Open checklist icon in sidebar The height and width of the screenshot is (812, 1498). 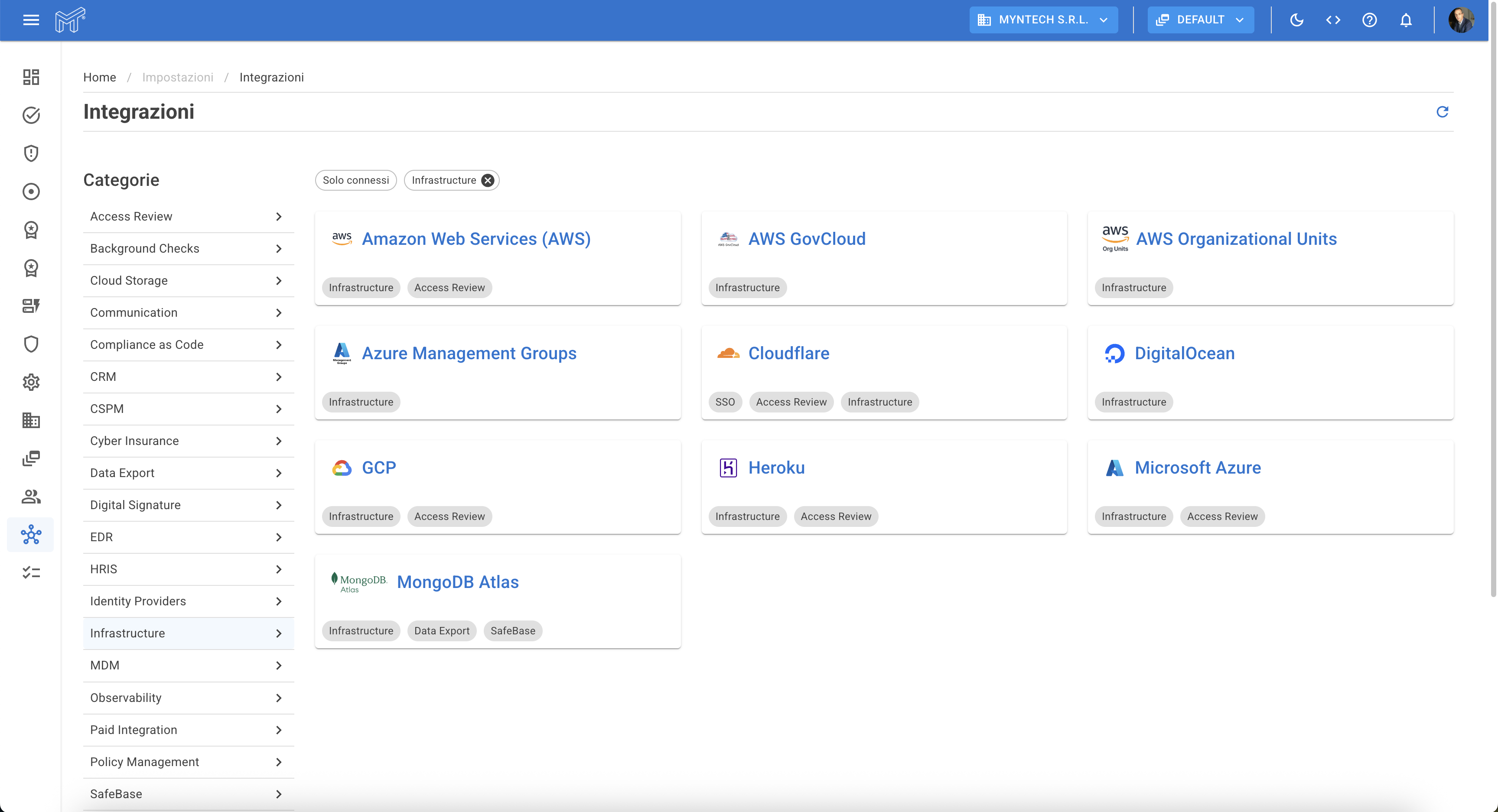pos(31,572)
